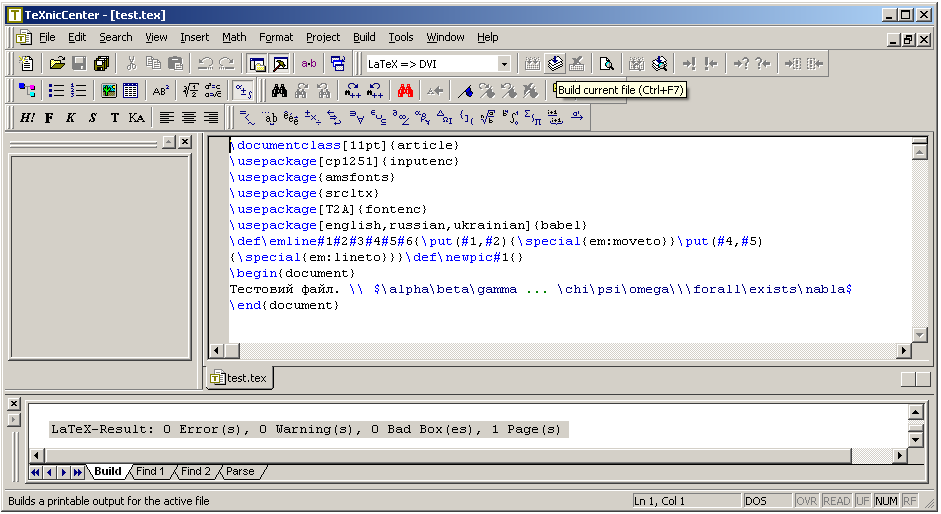Insert bulleted list via toolbar icon
941x514 pixels.
(x=57, y=91)
